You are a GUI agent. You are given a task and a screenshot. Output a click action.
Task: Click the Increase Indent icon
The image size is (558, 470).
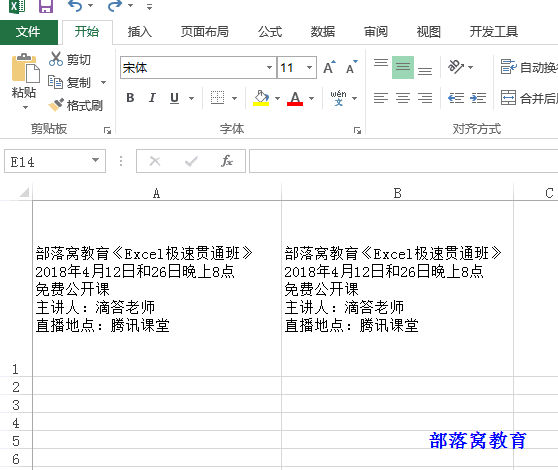point(478,98)
